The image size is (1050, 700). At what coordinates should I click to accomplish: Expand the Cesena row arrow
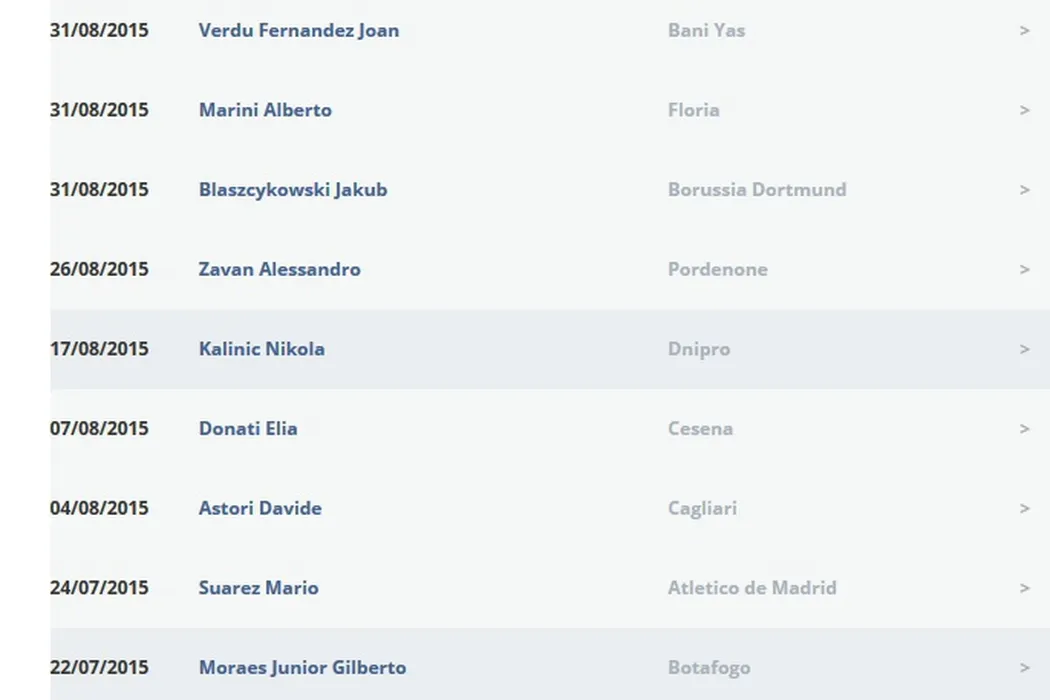(1024, 428)
